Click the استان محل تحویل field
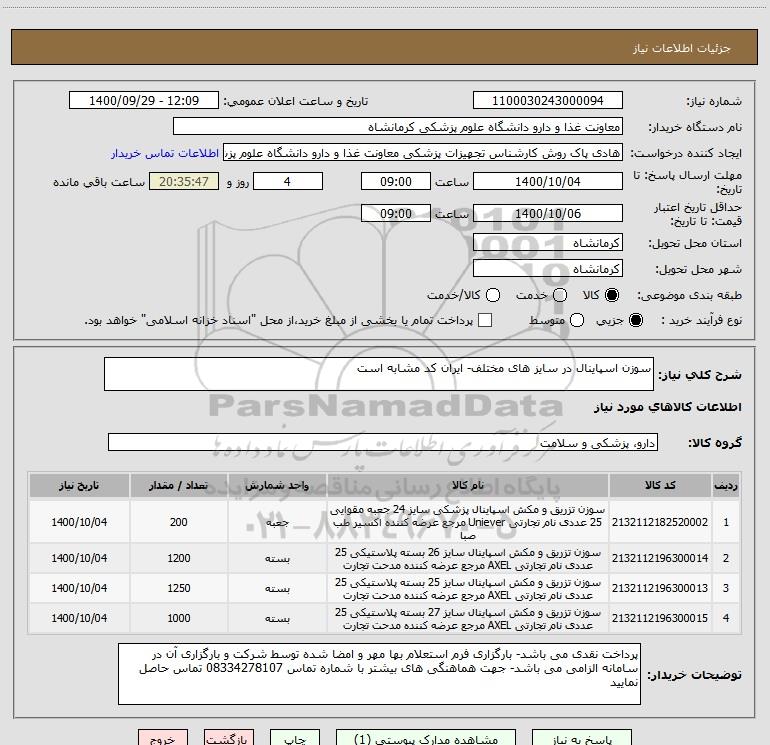Viewport: 770px width, 745px height. pyautogui.click(x=548, y=243)
